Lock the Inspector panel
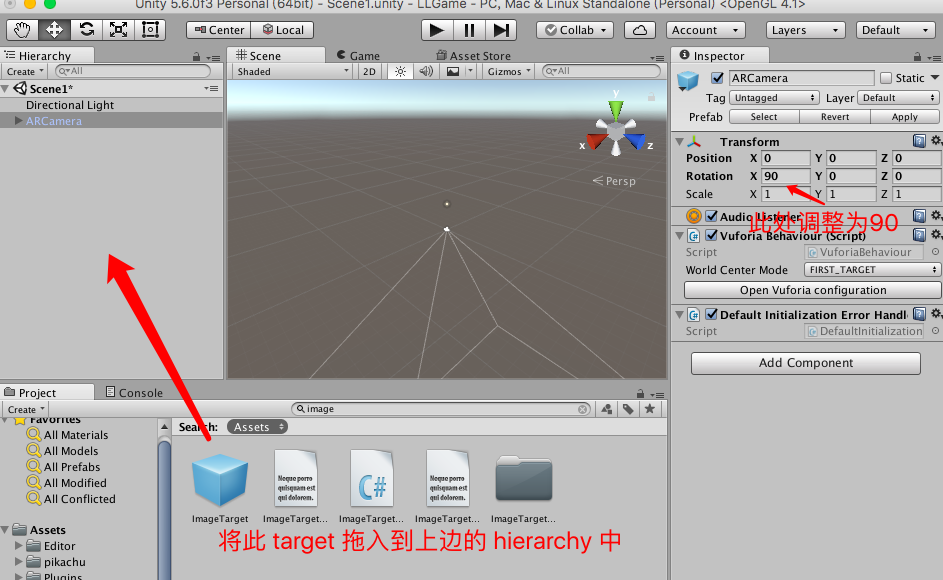 pos(917,57)
